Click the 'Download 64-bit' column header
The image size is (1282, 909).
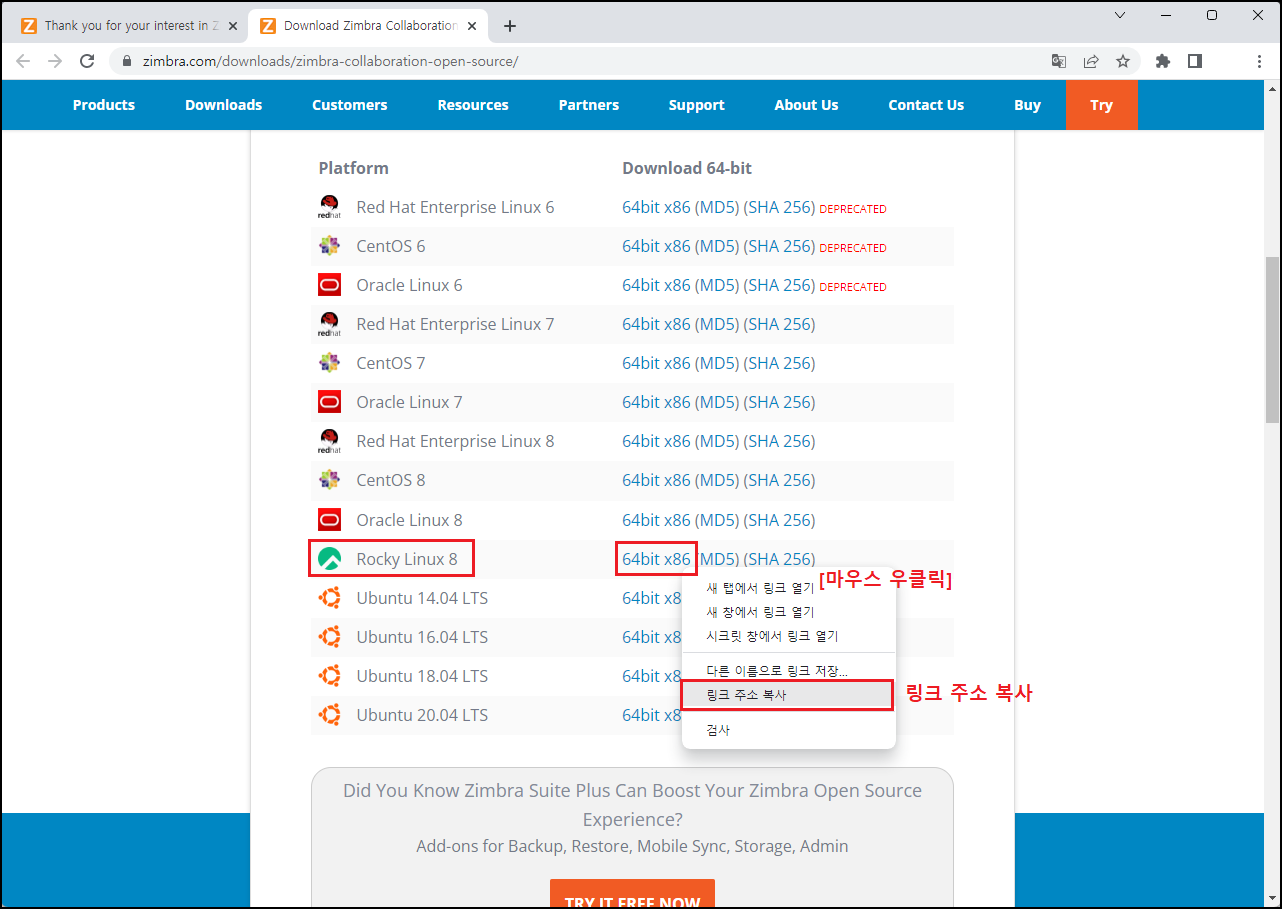687,168
